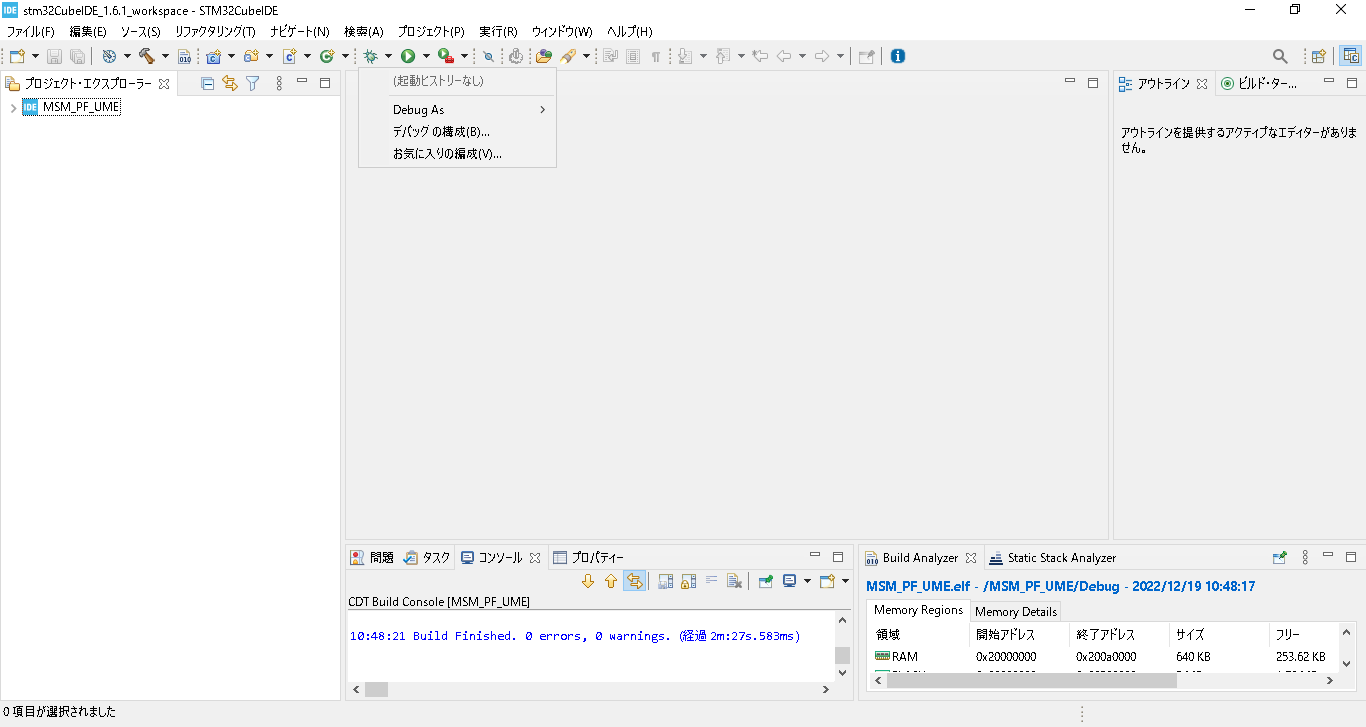
Task: Click the Save All toolbar icon
Action: [x=77, y=56]
